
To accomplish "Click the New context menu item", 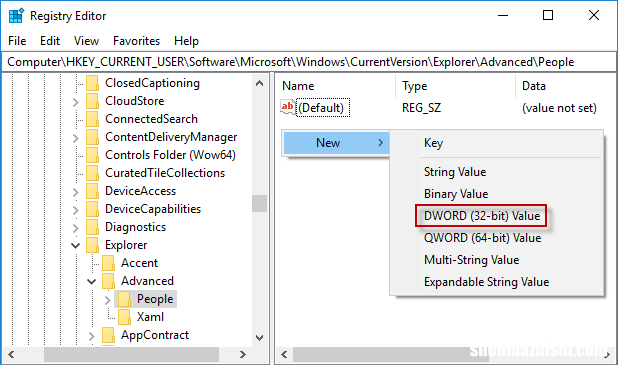I will point(336,143).
